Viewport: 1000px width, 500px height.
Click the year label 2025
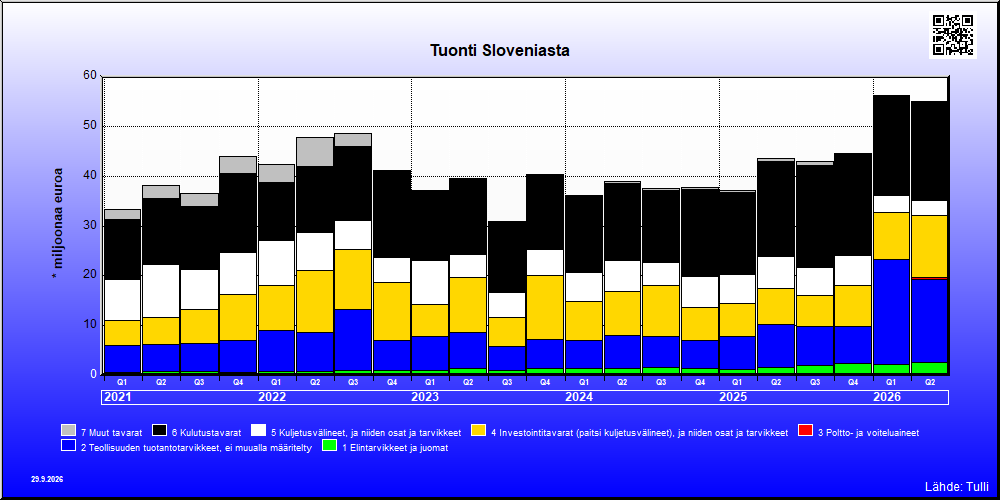(733, 397)
